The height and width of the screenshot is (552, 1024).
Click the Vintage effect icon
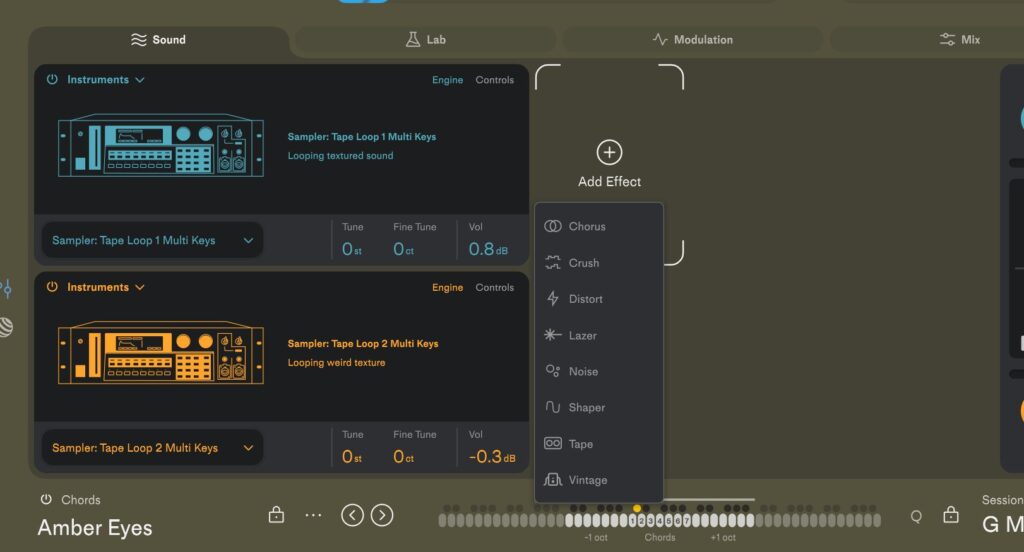552,480
